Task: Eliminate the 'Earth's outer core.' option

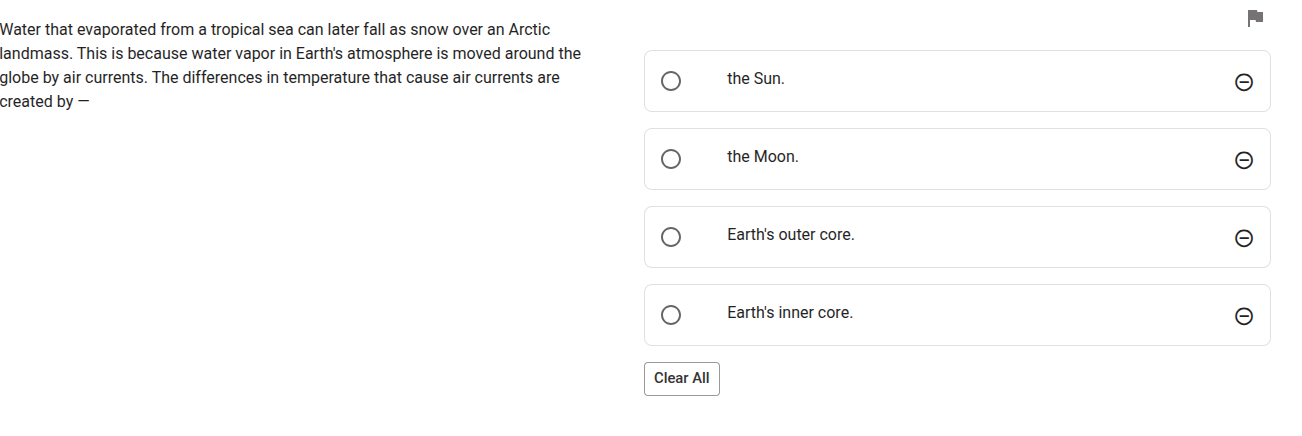Action: coord(1244,238)
